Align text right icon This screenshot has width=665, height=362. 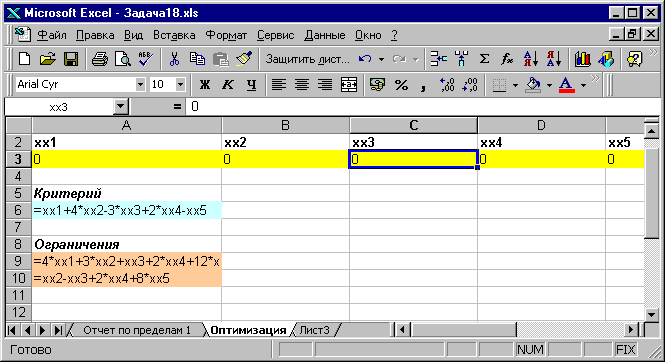tap(325, 85)
